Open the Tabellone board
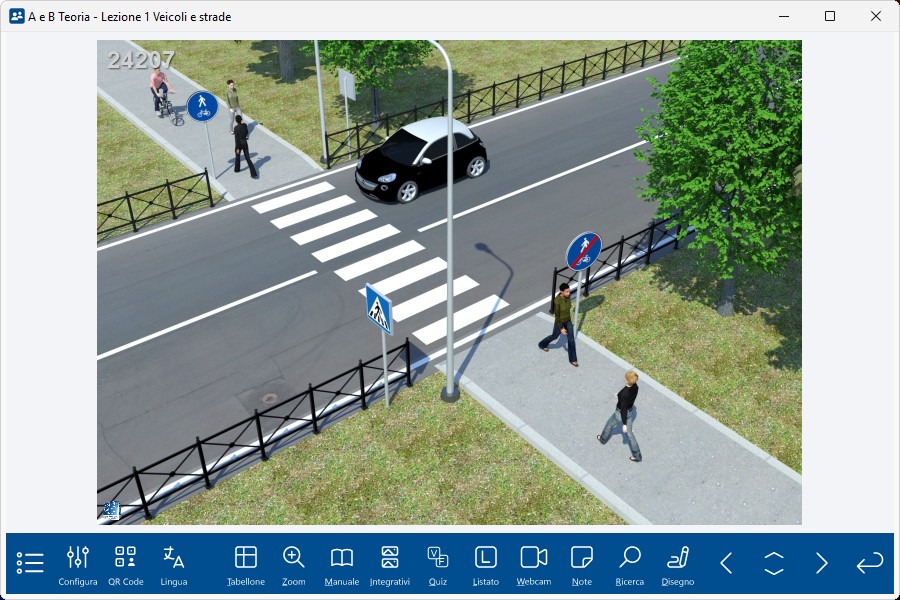 (x=246, y=564)
